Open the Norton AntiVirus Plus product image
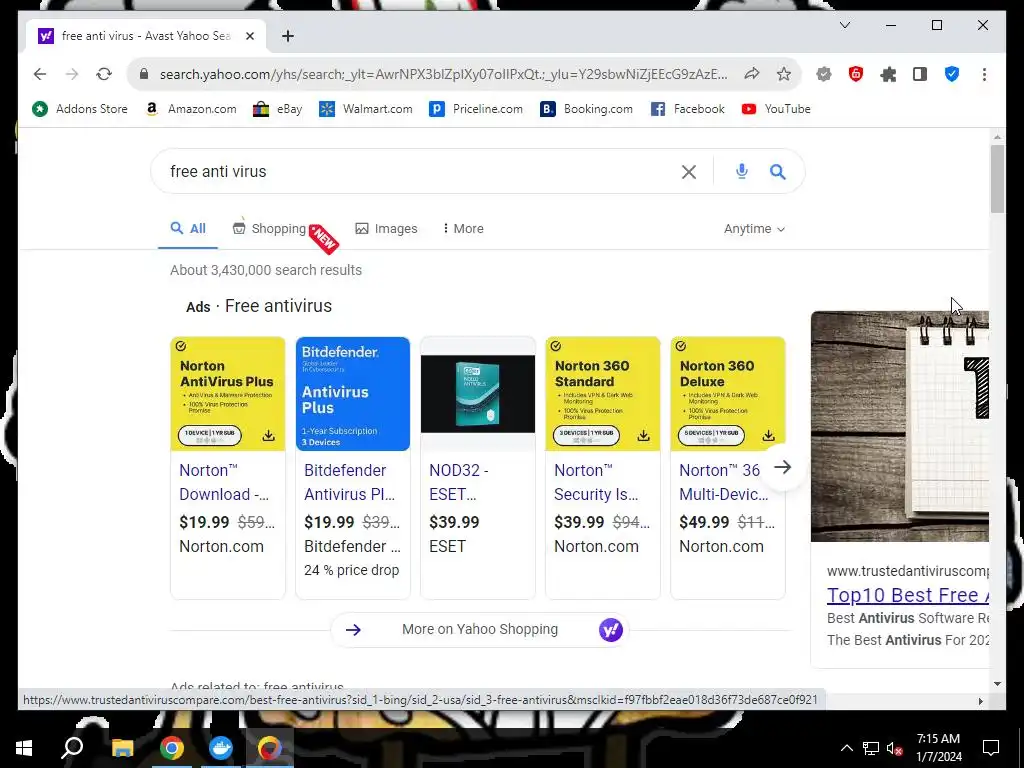1024x768 pixels. [228, 394]
